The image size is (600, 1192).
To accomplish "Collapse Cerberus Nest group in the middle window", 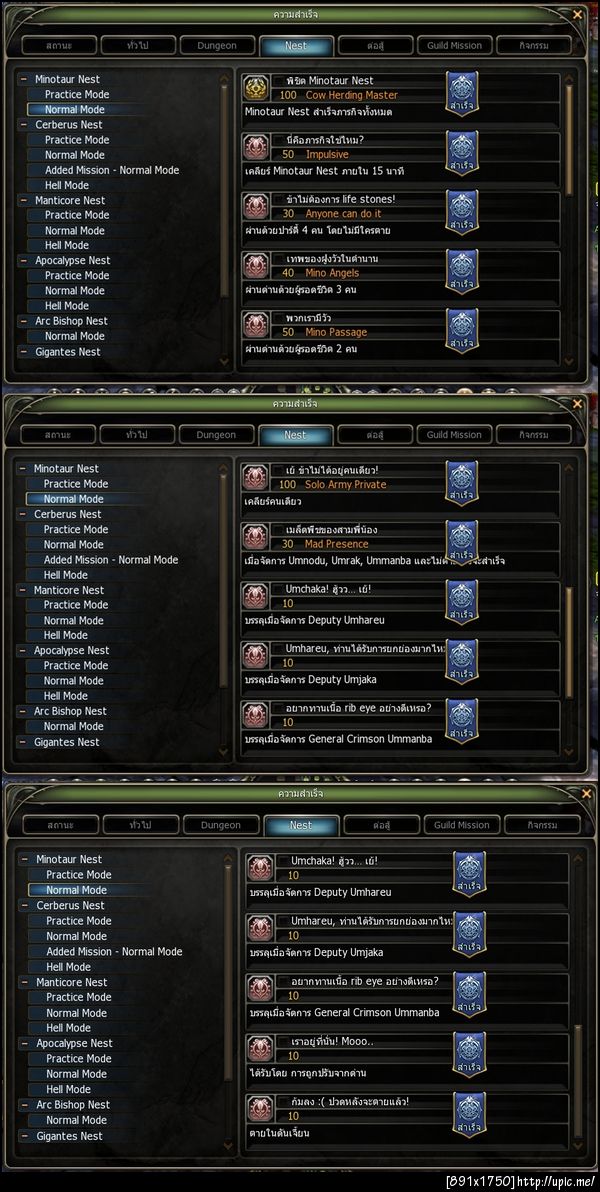I will (23, 514).
